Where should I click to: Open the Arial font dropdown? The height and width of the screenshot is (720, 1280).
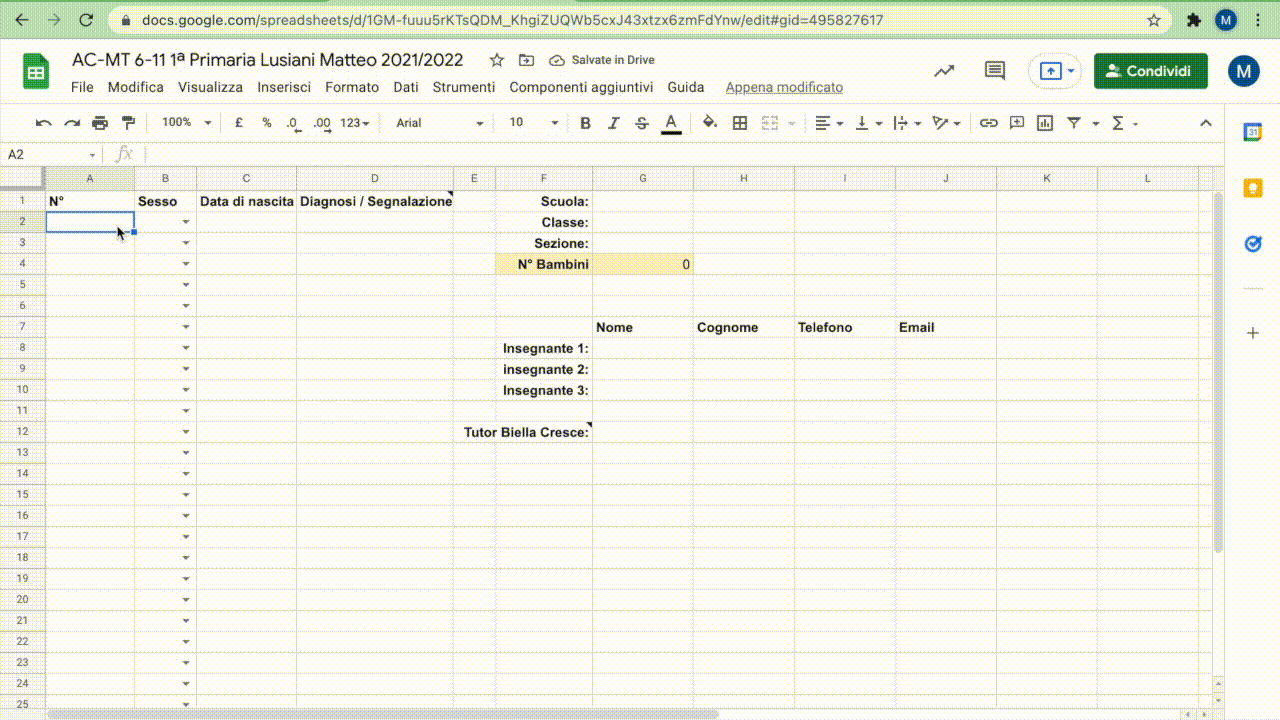click(439, 123)
